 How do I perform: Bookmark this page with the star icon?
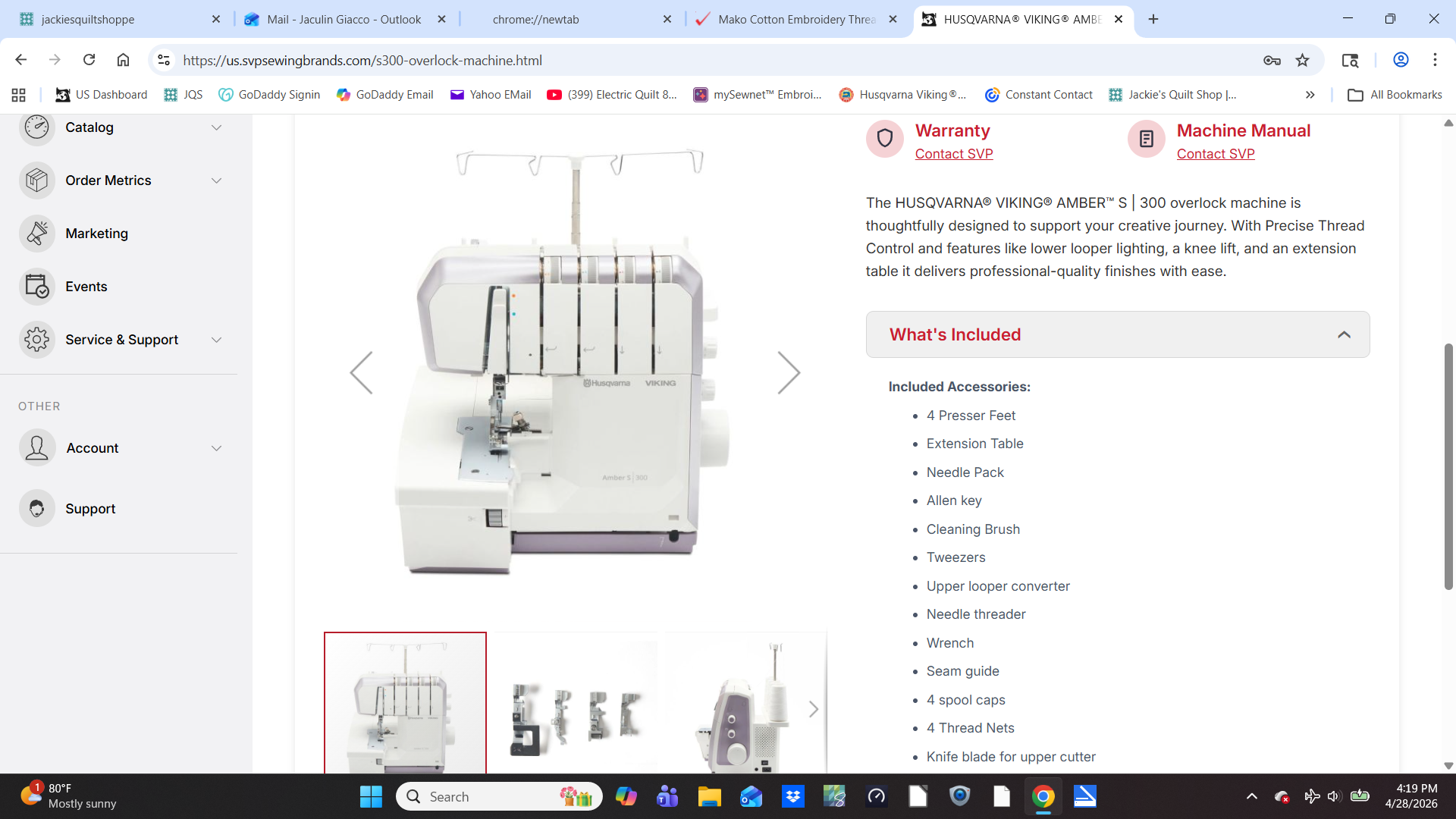pyautogui.click(x=1302, y=61)
